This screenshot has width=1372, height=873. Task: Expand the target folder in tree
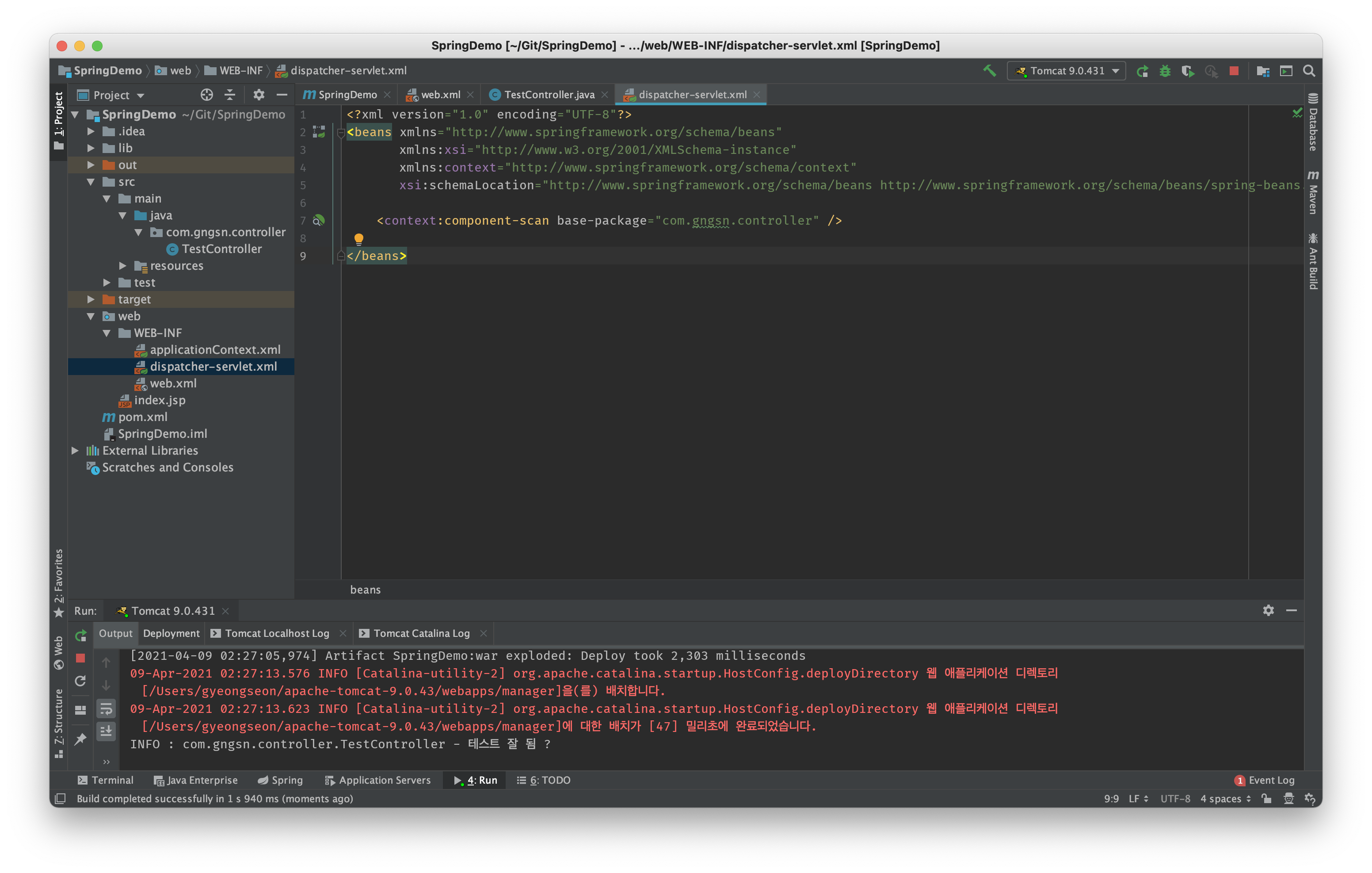91,299
